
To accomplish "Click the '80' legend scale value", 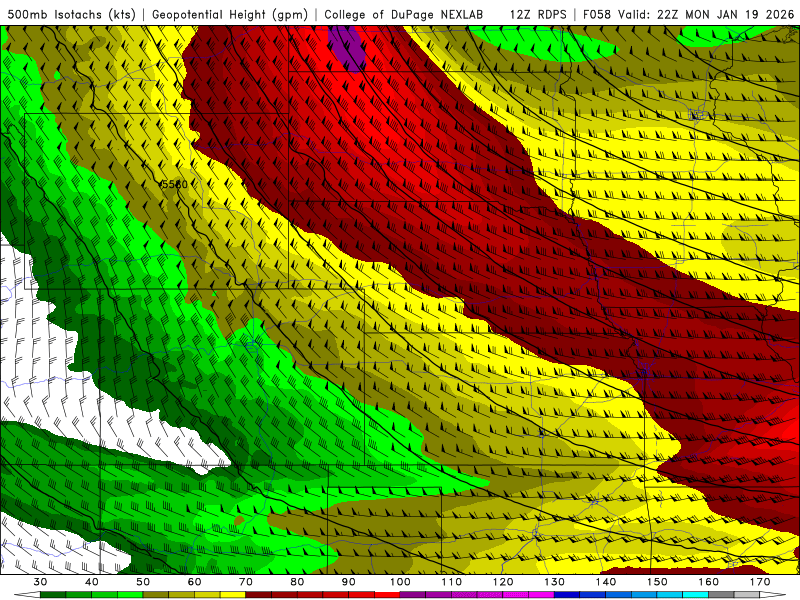I will pos(297,582).
